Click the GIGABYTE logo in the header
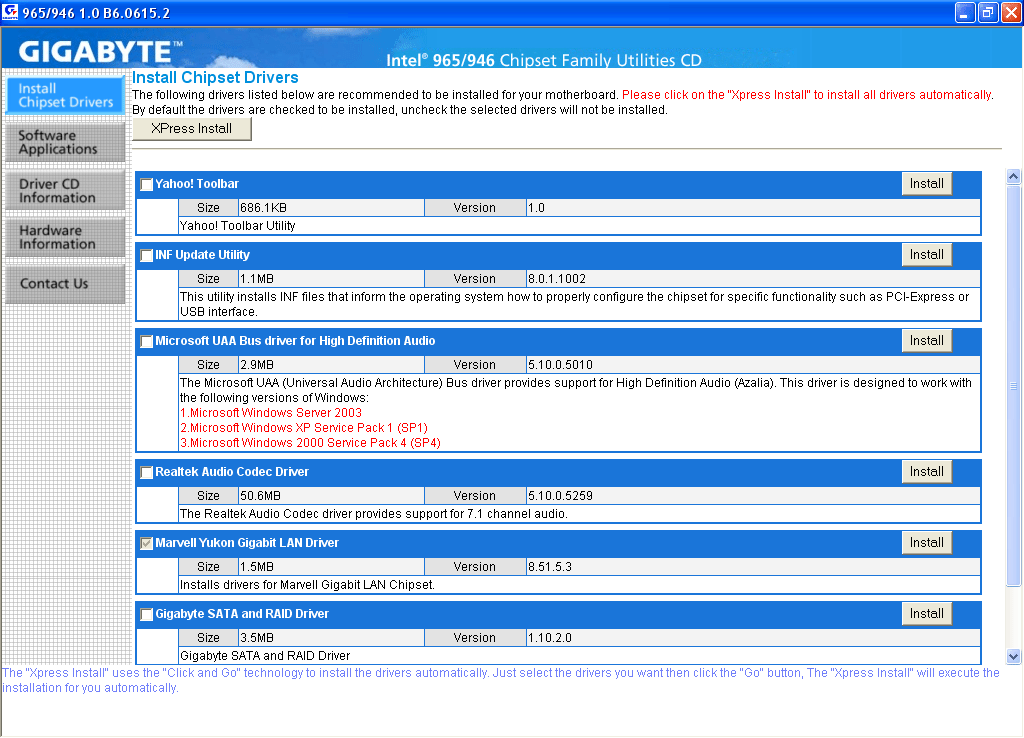Screen dimensions: 1024x738 (x=100, y=52)
